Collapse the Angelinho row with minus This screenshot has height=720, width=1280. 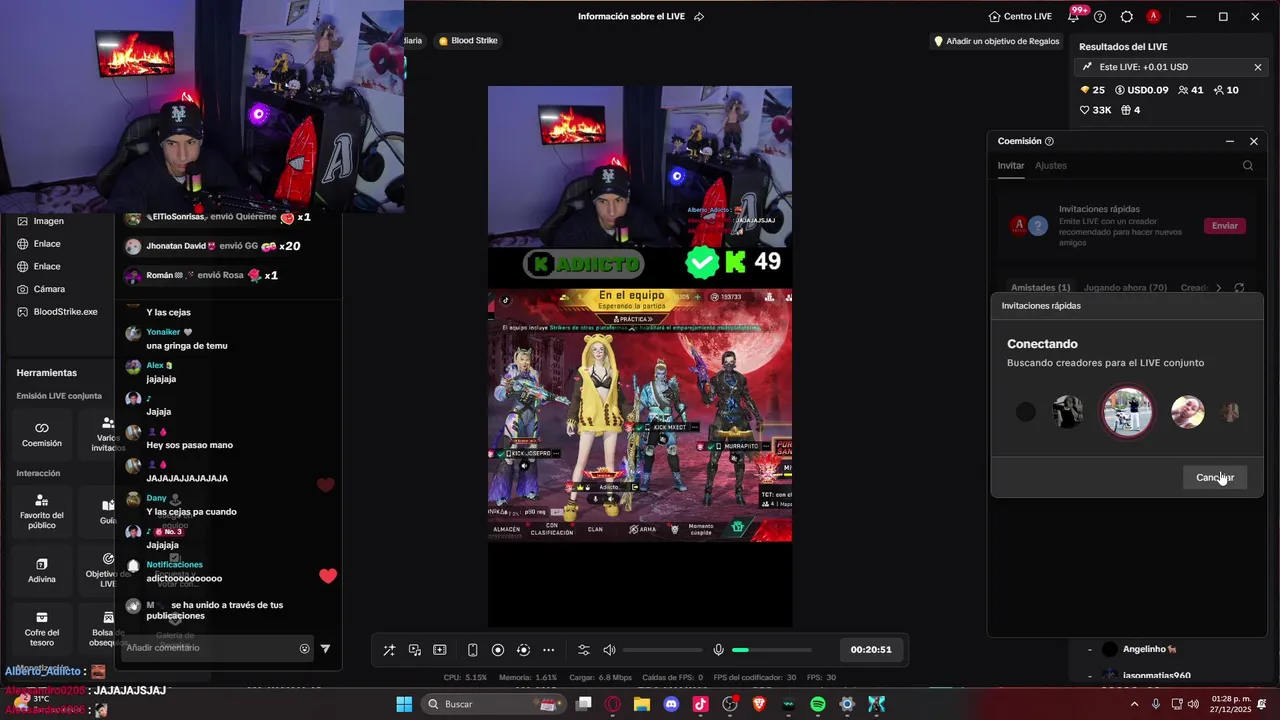[1090, 649]
